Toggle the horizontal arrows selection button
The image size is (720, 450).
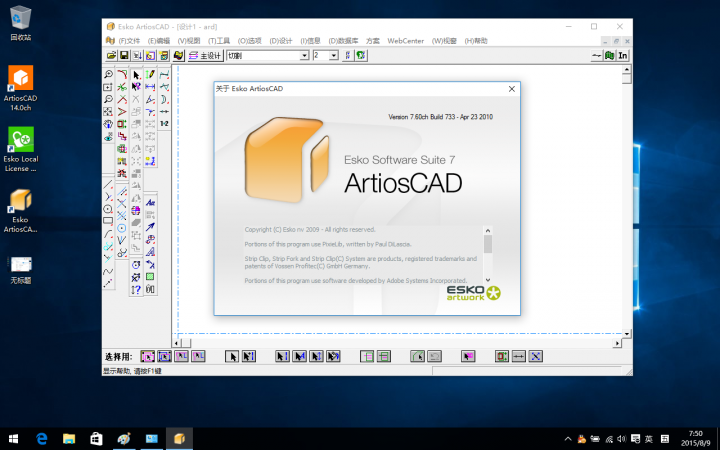pos(518,356)
